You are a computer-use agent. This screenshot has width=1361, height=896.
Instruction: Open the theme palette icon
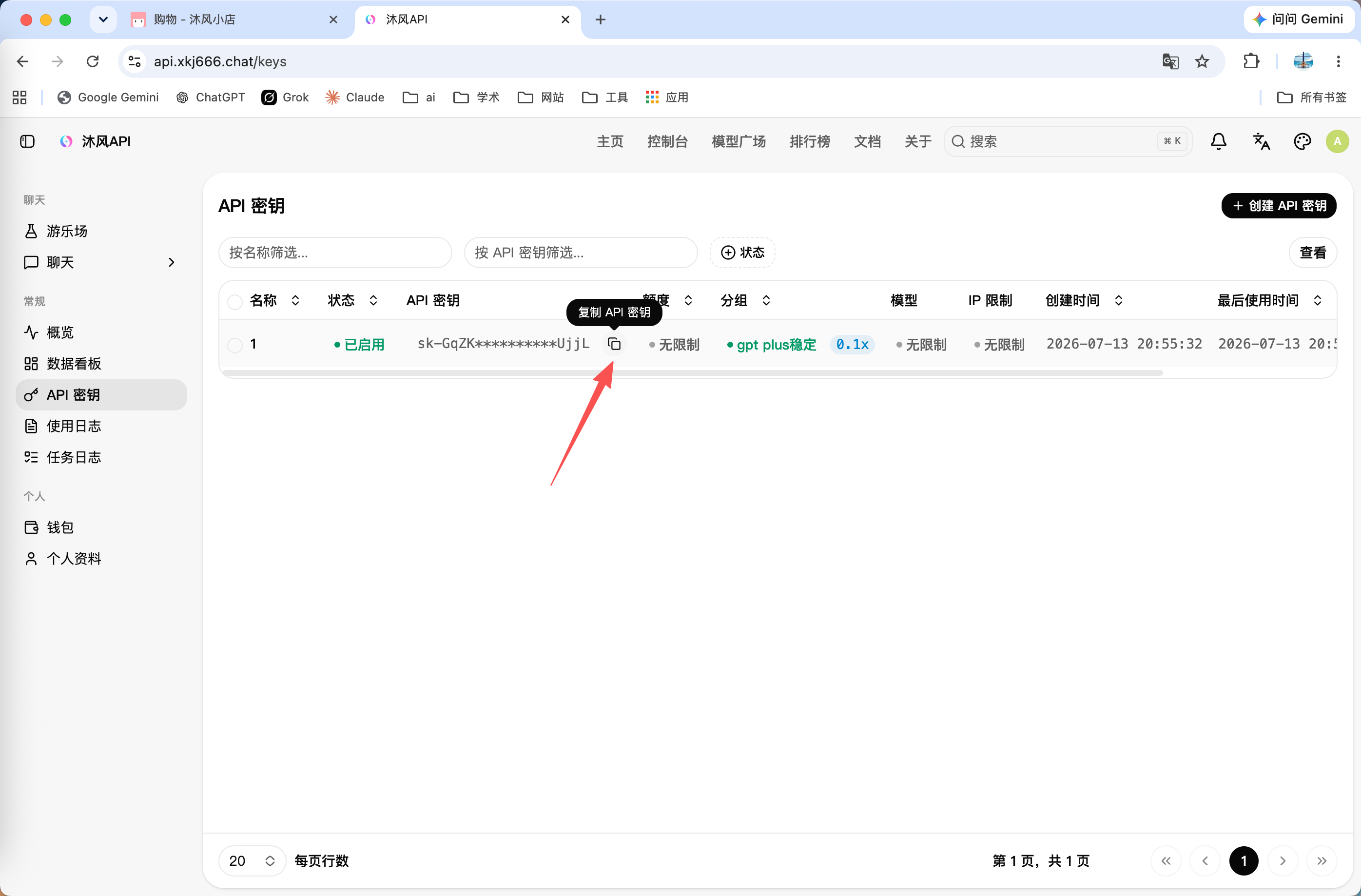point(1302,141)
